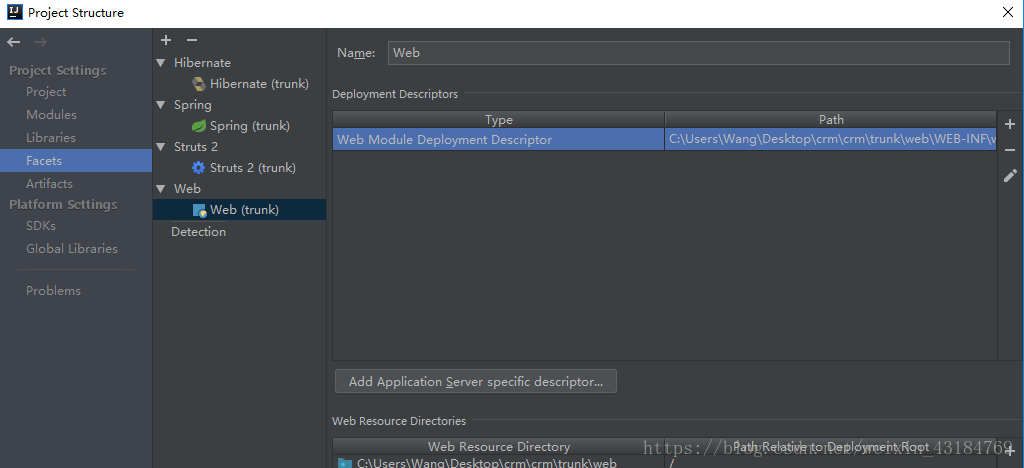Collapse the Web facet group
Screen dimensions: 1024x468
161,189
